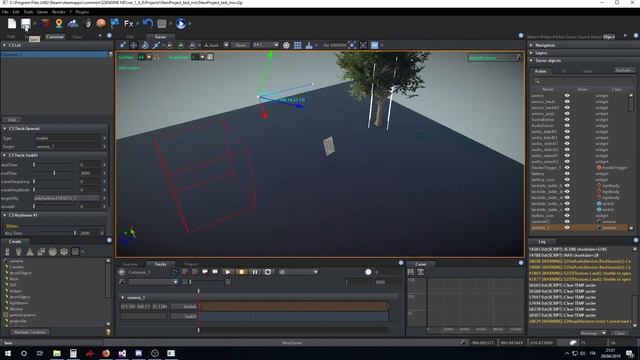Click the Add button under CS List
This screenshot has width=640, height=360.
(12, 120)
